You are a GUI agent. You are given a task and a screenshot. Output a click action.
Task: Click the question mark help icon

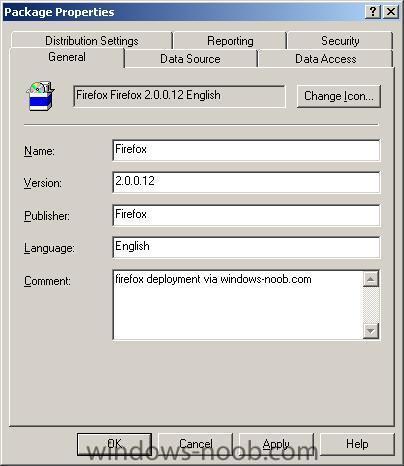click(373, 12)
